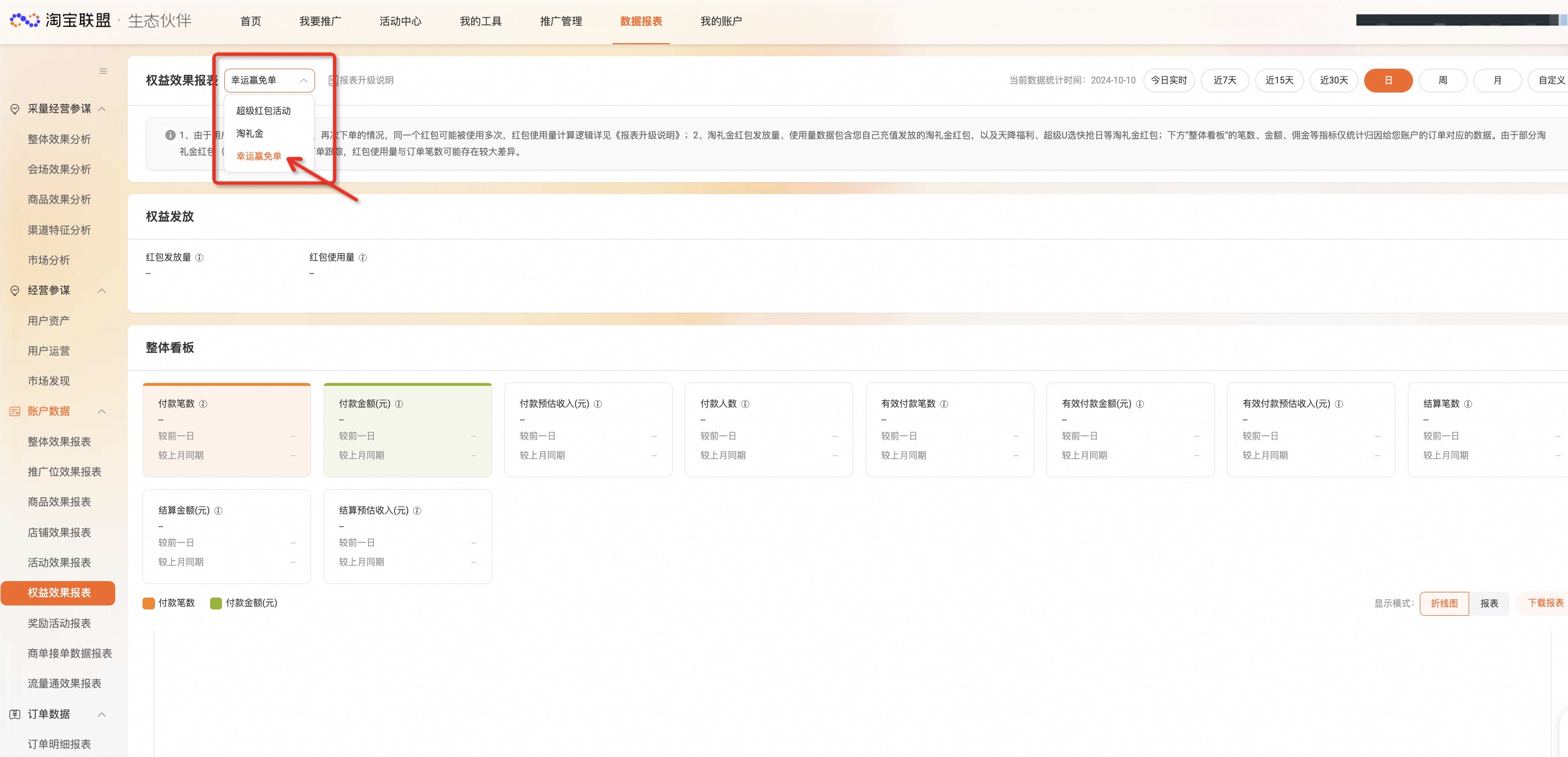1568x757 pixels.
Task: Toggle the 付款金额(元) metric card
Action: [407, 430]
